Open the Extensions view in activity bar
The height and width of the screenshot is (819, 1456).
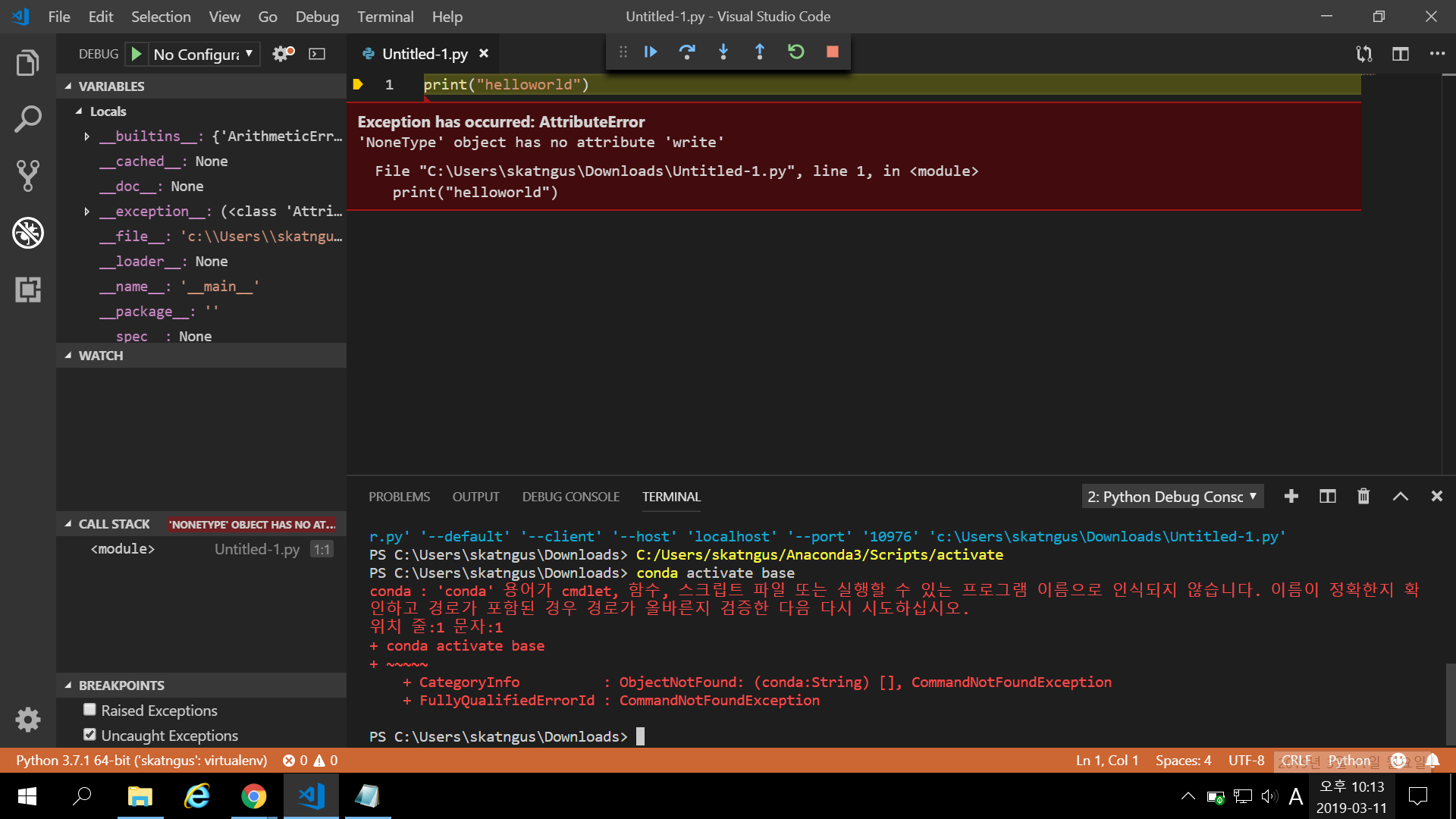pos(28,290)
